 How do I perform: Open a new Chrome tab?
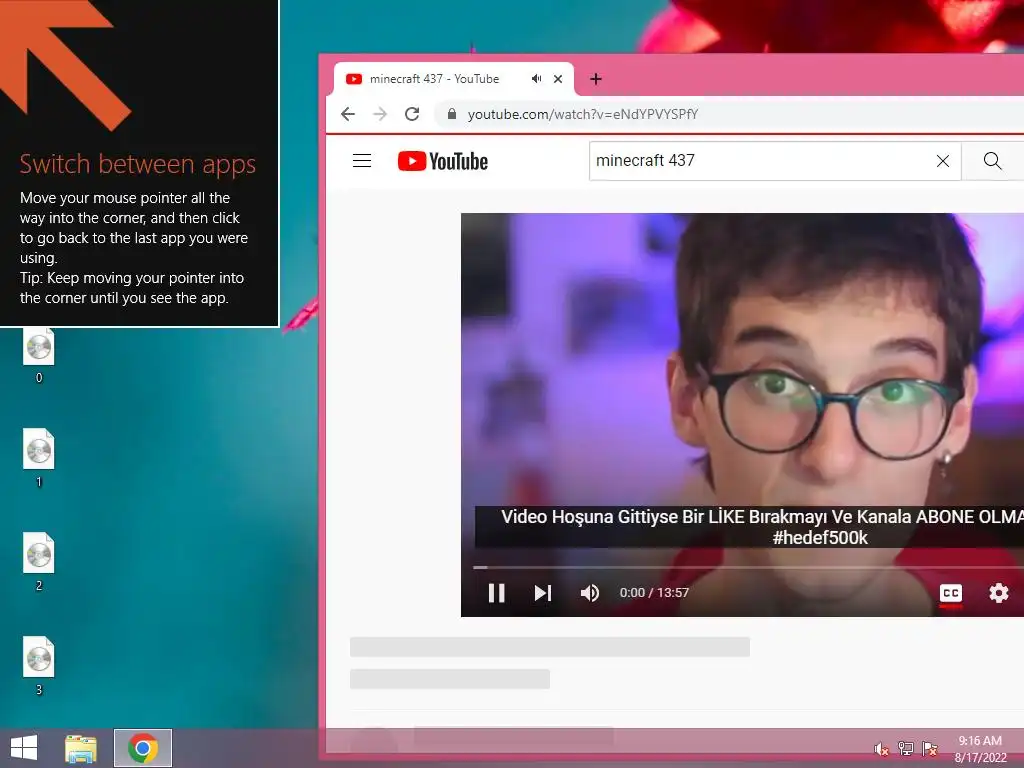click(596, 79)
